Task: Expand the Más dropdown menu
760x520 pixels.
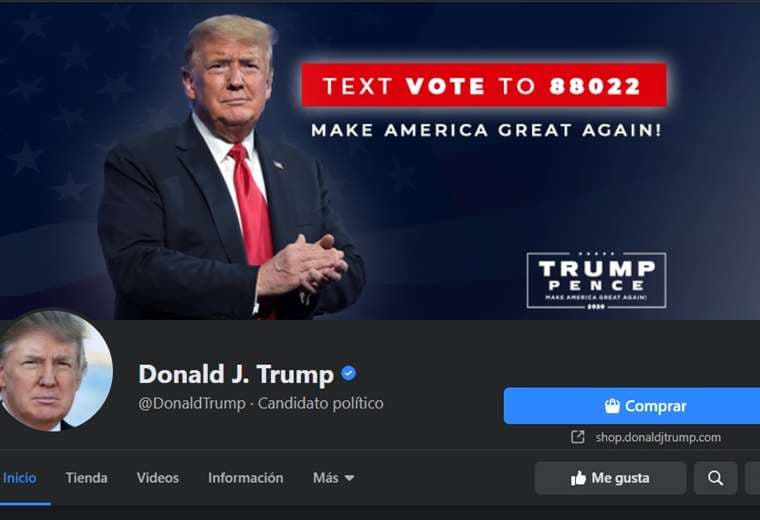Action: [333, 478]
